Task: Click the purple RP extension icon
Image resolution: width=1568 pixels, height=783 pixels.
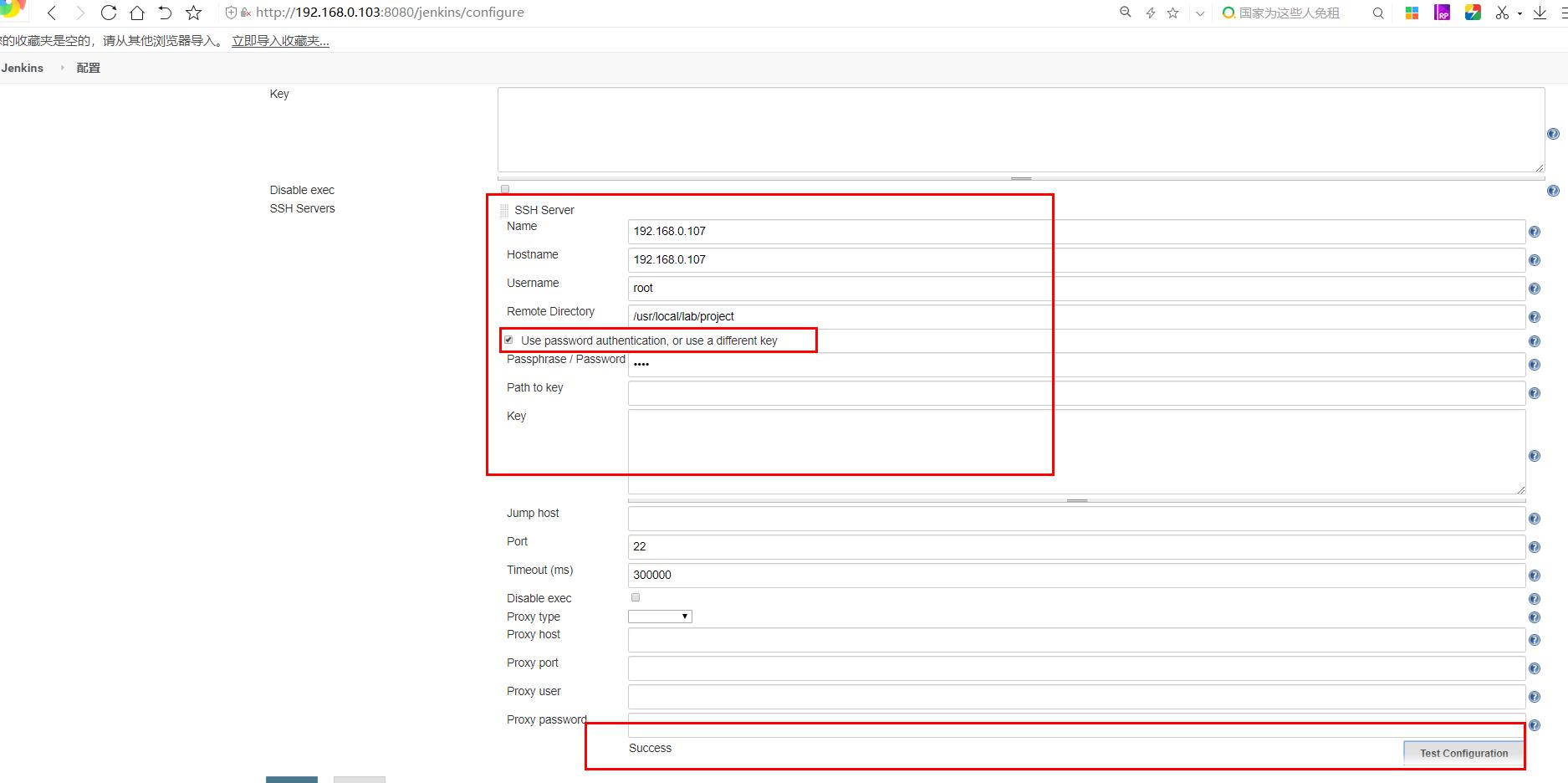Action: click(x=1443, y=13)
